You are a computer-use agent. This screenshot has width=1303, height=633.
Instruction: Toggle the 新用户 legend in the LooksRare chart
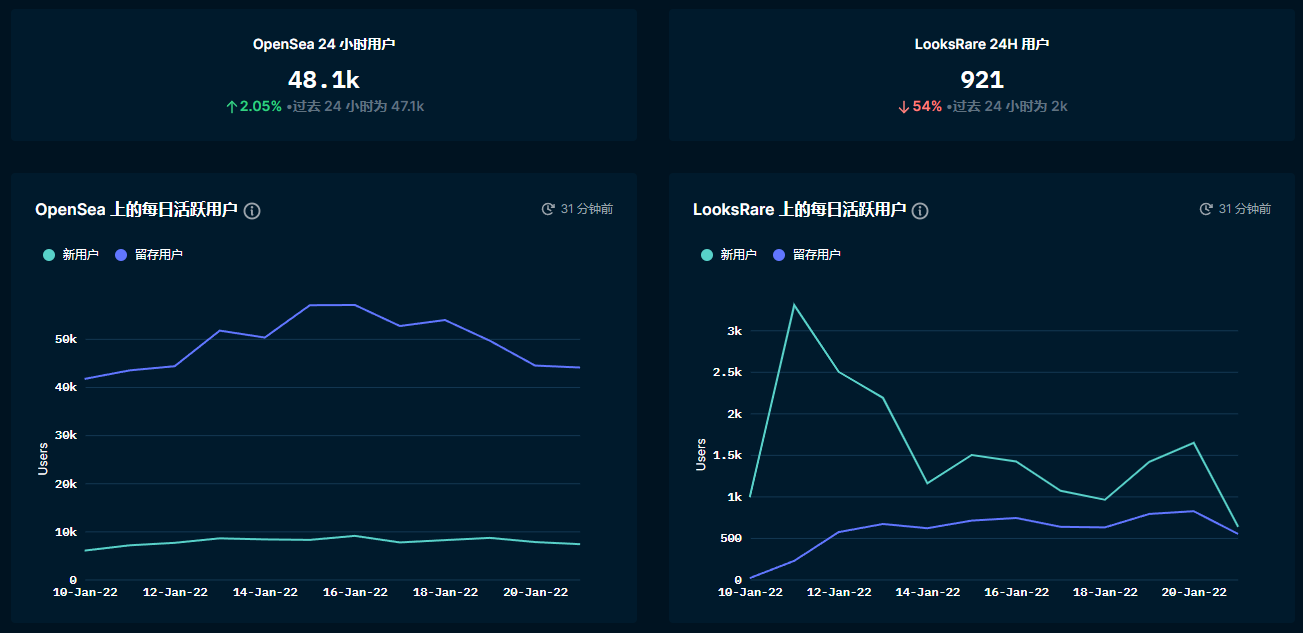pyautogui.click(x=729, y=255)
